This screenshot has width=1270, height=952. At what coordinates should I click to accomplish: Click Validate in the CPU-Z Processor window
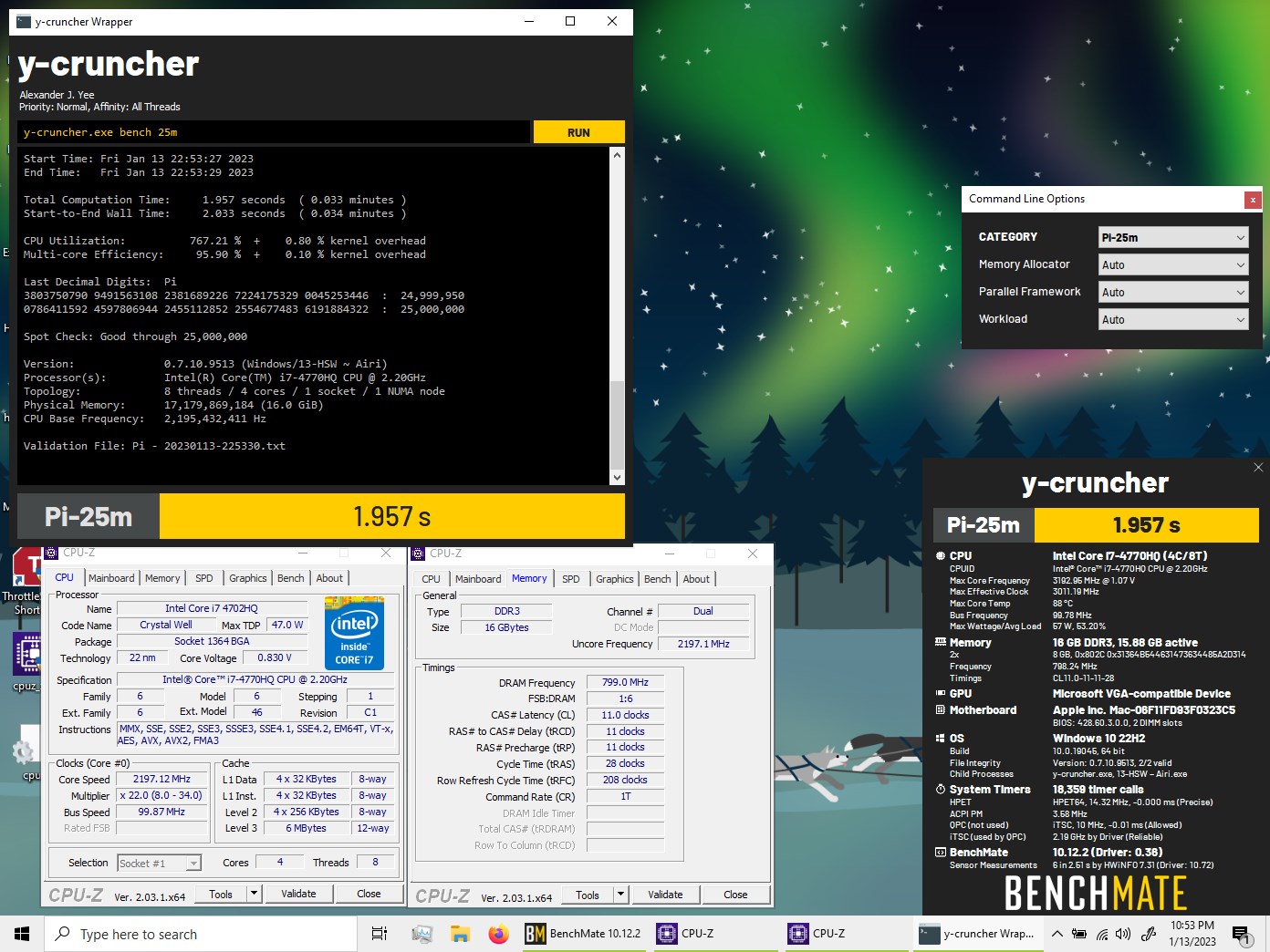pos(298,894)
